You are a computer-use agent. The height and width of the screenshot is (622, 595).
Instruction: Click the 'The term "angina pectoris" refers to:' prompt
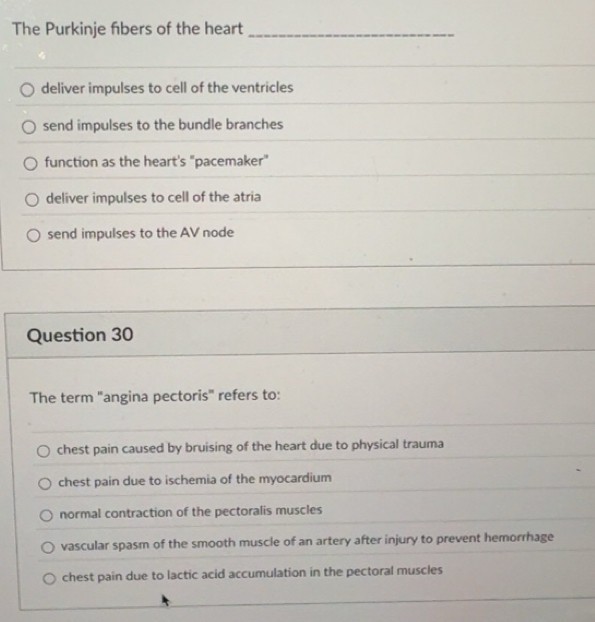pos(155,396)
